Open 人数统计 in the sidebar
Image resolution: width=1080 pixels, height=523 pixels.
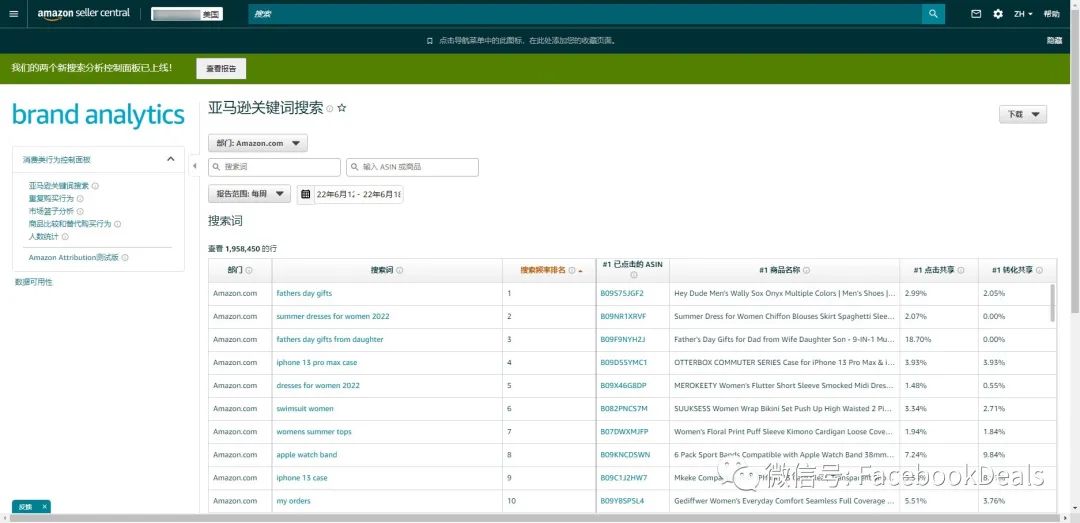43,237
